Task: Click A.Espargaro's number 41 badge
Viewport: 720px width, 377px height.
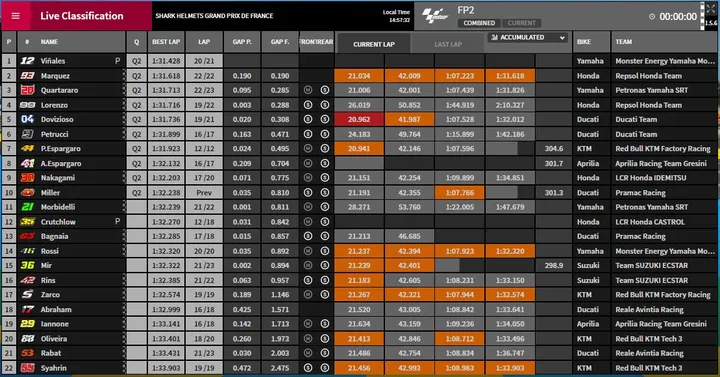Action: [x=28, y=163]
